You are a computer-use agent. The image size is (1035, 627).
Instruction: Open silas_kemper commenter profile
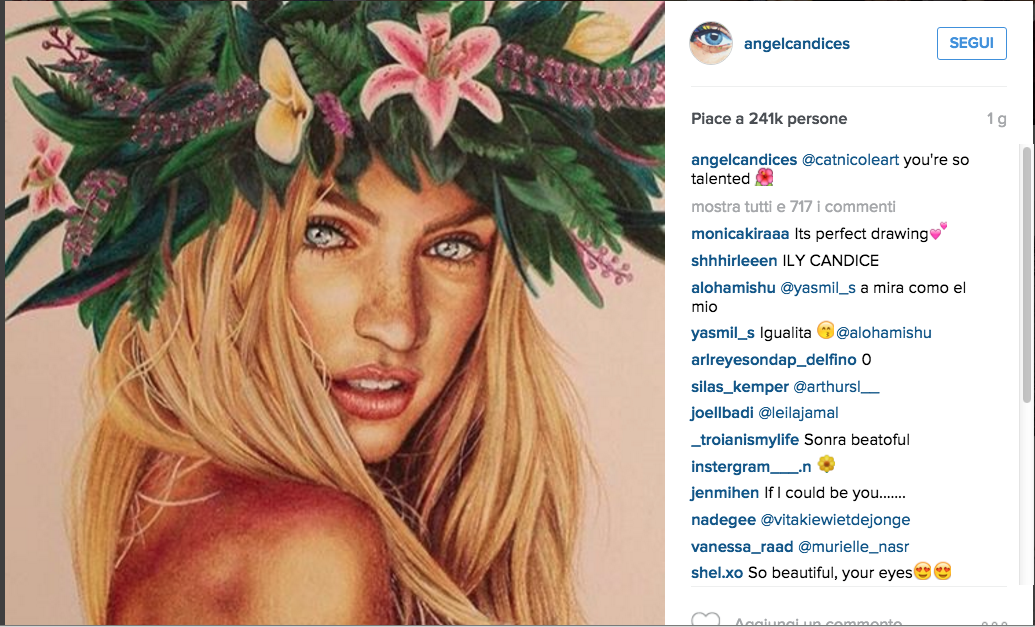(740, 386)
